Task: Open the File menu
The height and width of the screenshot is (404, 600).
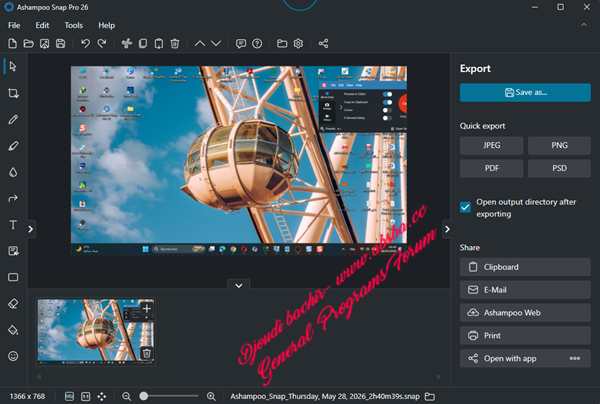Action: tap(14, 25)
